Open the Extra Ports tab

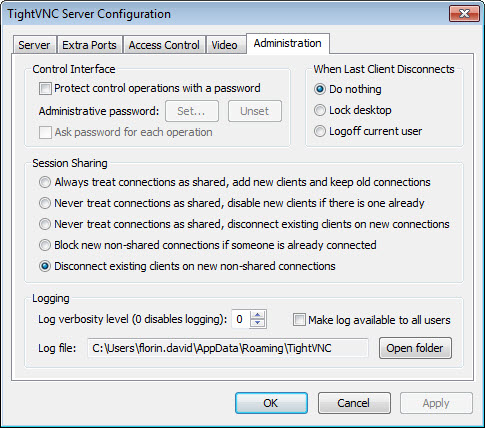(x=89, y=45)
